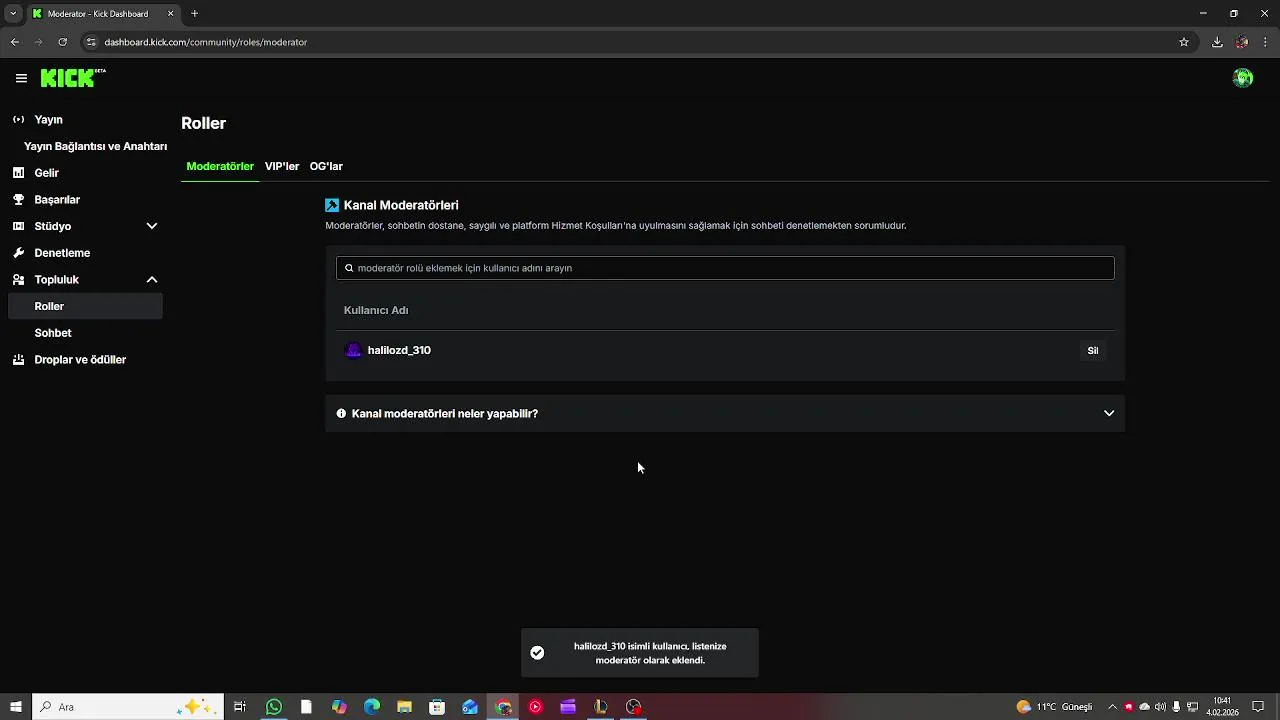Click the Kanal Moderatörleri sword icon
This screenshot has width=1280, height=720.
pos(332,205)
